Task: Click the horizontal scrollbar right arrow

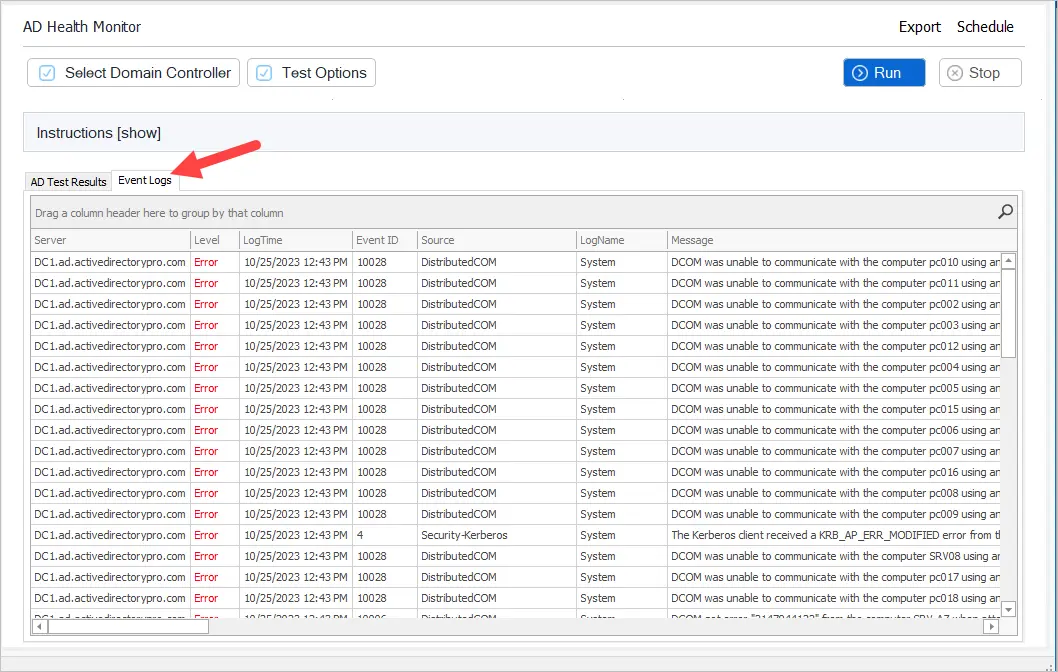Action: point(991,627)
